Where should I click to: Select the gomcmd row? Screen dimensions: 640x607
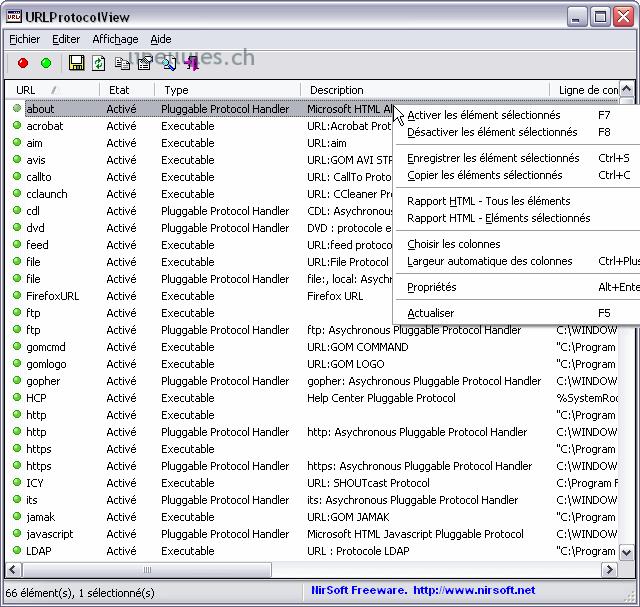click(313, 347)
